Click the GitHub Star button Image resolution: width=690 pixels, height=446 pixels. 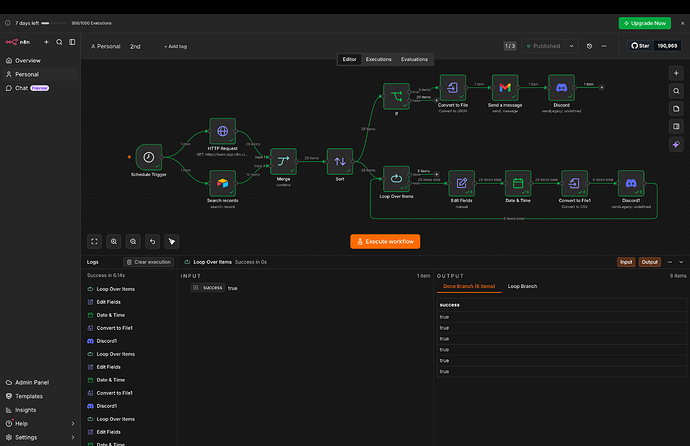640,46
